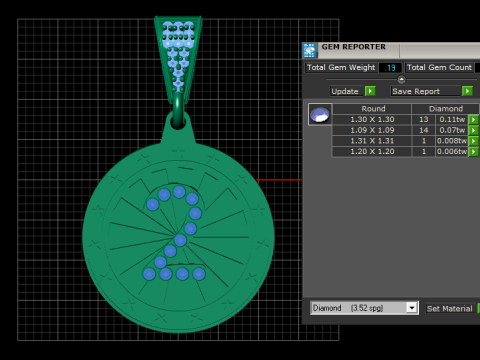The height and width of the screenshot is (360, 480).
Task: Click the green arrow next to Save Report
Action: tap(467, 91)
